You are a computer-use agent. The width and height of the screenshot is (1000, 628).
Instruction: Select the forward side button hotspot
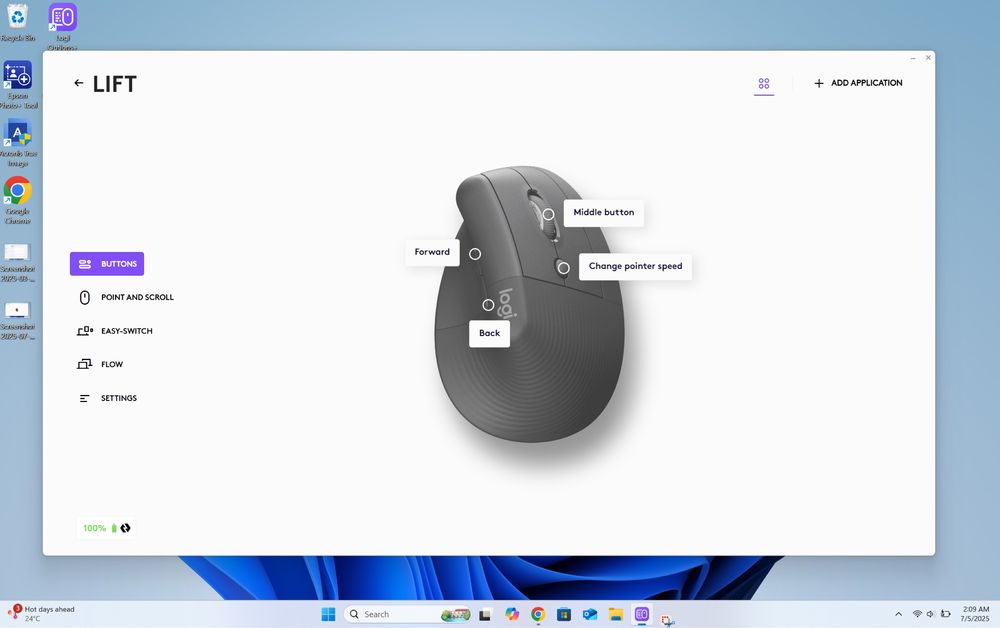pyautogui.click(x=474, y=254)
